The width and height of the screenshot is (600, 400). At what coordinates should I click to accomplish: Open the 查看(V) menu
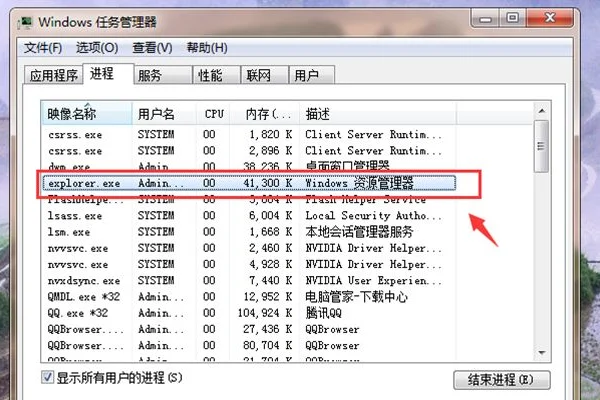point(152,48)
